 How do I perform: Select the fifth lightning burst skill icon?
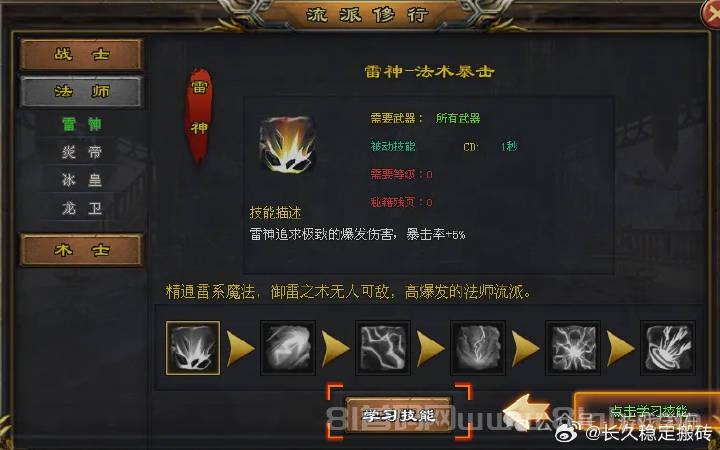(573, 348)
